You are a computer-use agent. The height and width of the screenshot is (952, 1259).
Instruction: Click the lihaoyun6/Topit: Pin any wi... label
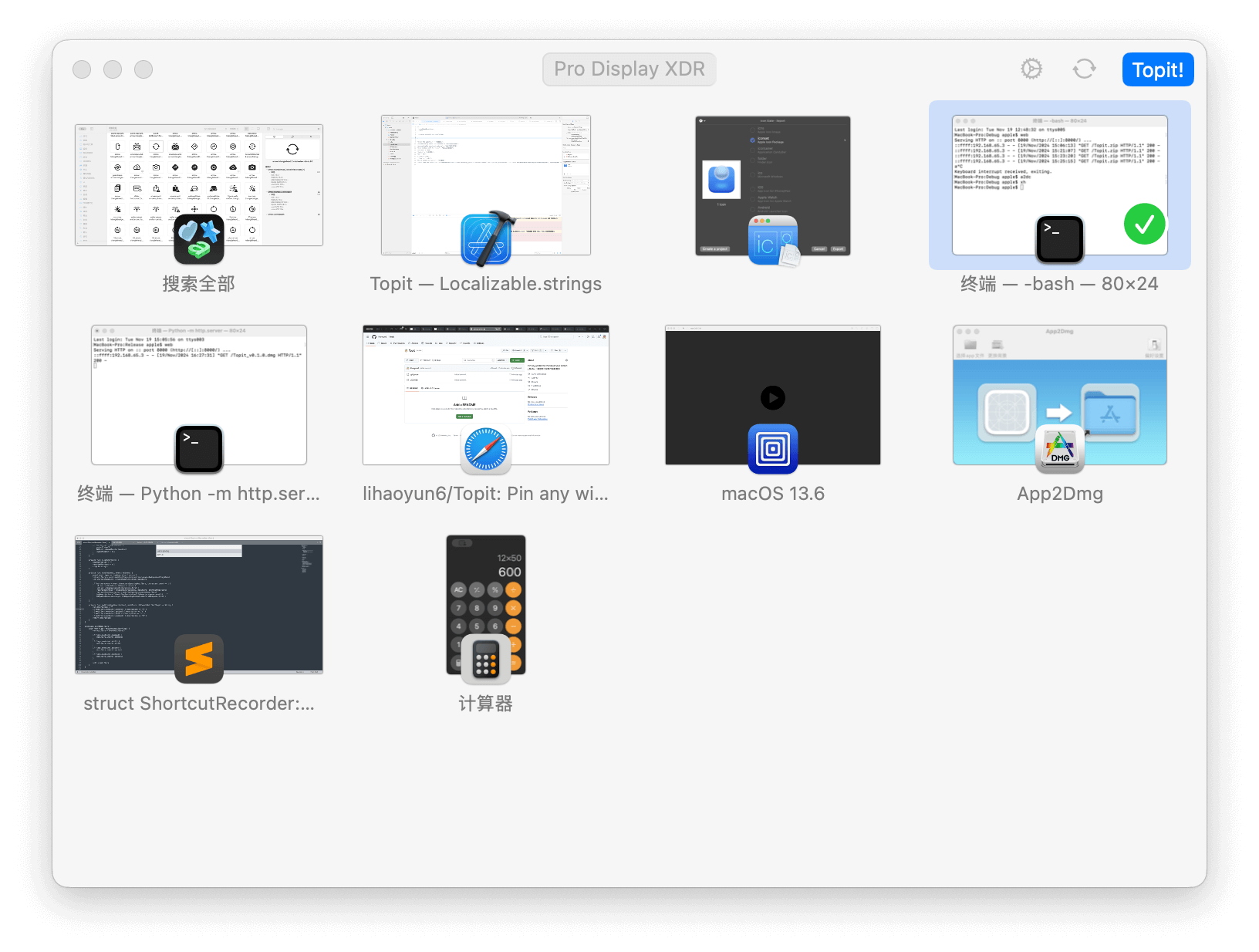click(486, 494)
